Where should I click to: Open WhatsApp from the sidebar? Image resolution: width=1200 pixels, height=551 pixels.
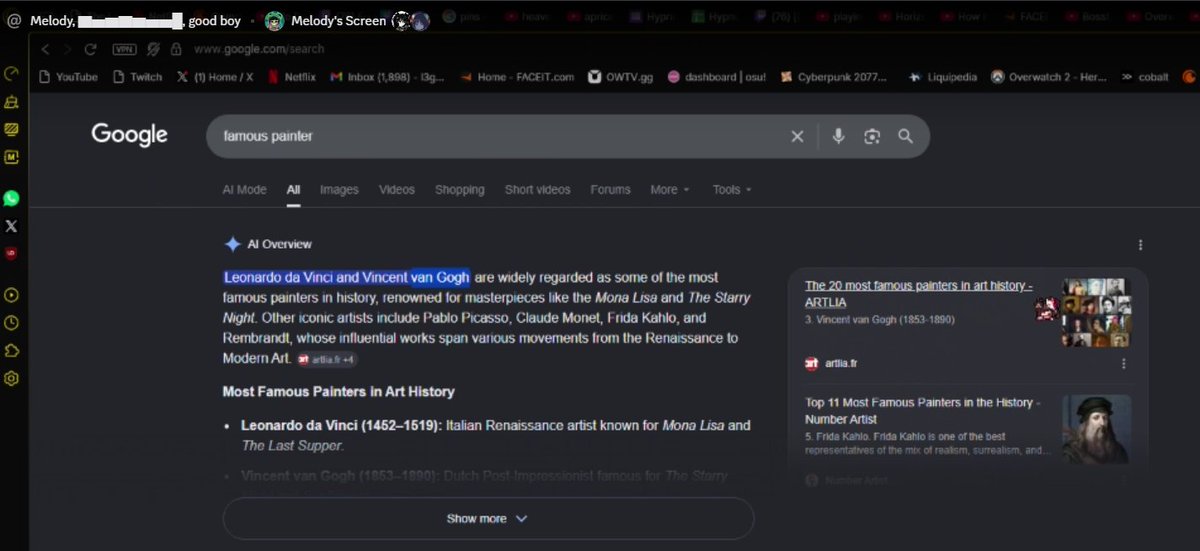click(x=12, y=198)
